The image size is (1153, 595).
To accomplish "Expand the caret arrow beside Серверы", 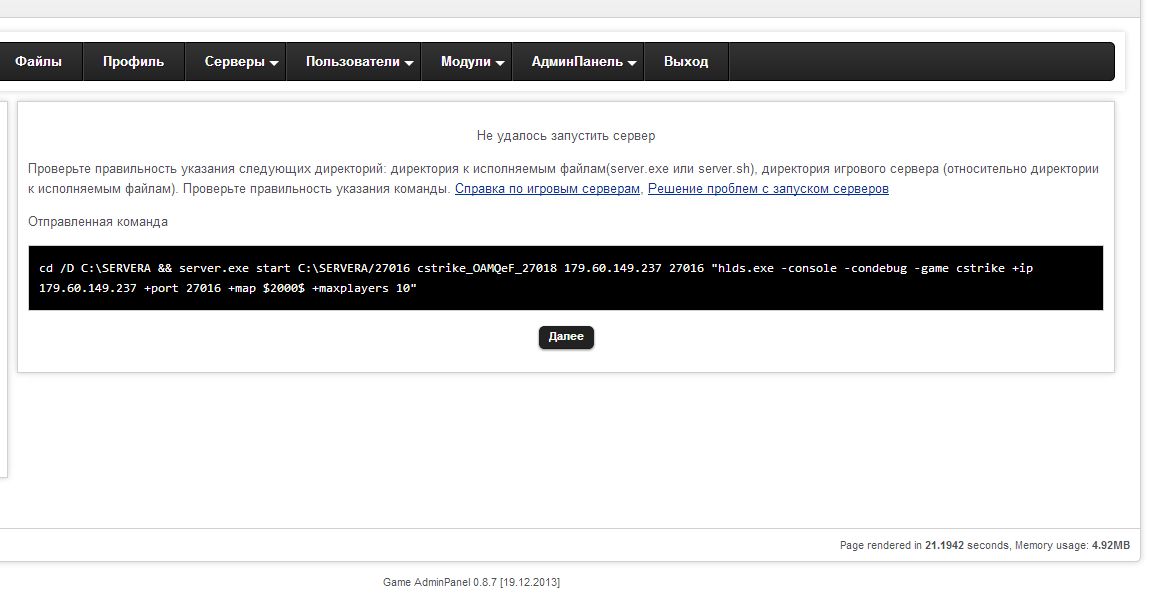I will (x=274, y=63).
